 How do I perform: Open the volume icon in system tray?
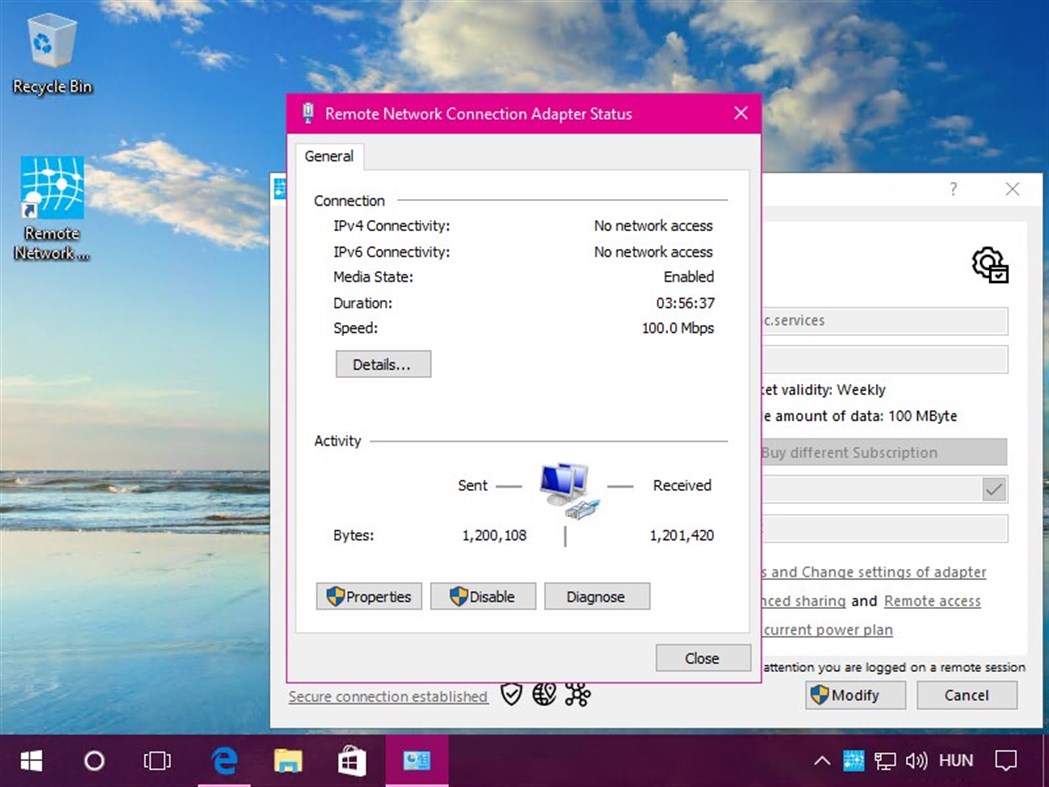[916, 760]
